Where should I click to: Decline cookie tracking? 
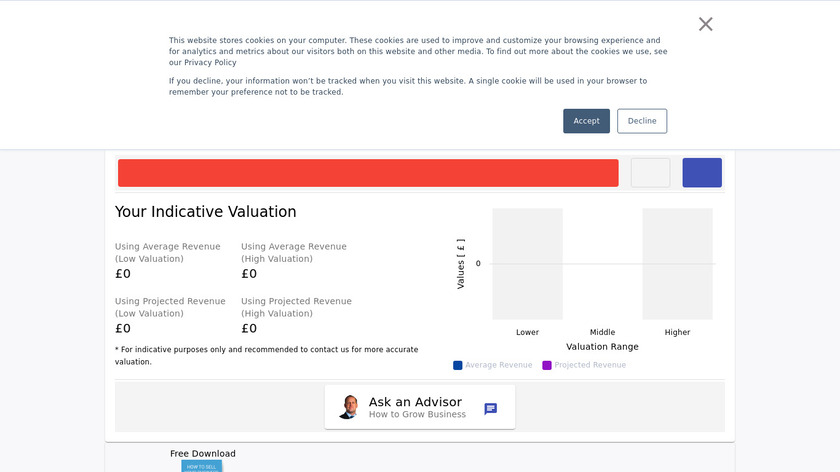point(642,121)
